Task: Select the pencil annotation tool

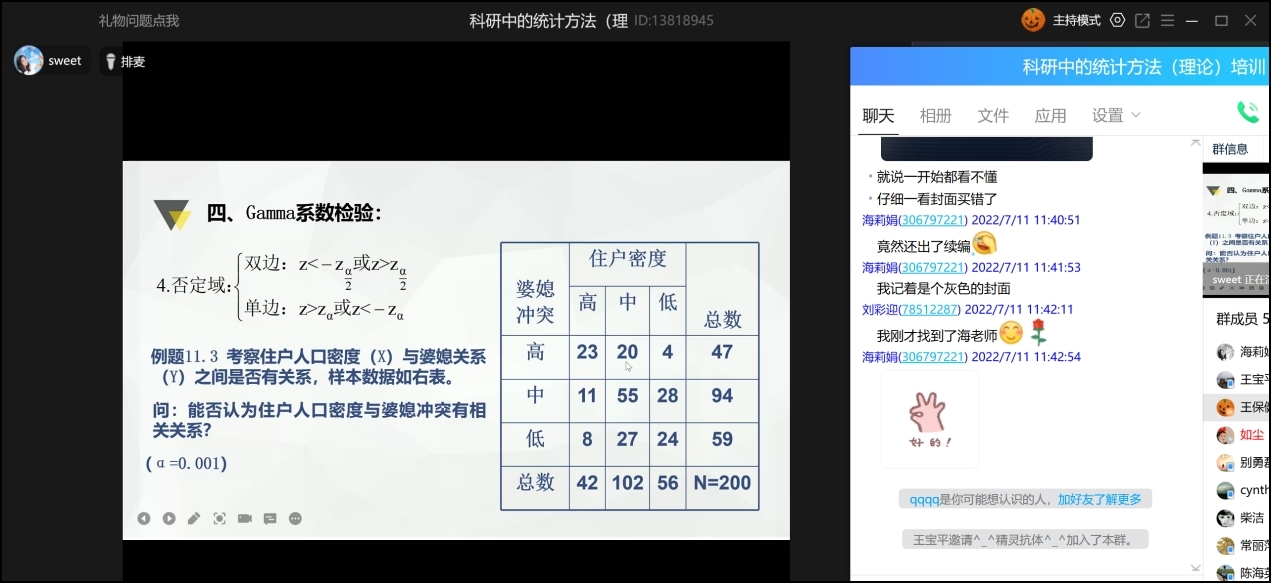Action: click(x=194, y=519)
